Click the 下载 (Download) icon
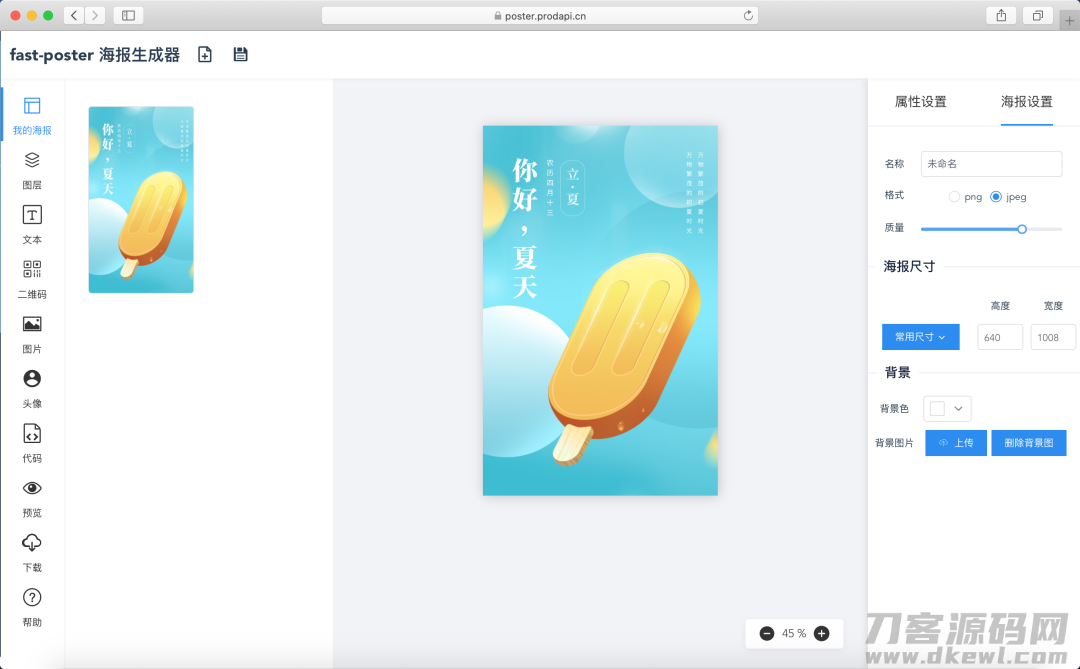 [x=32, y=552]
